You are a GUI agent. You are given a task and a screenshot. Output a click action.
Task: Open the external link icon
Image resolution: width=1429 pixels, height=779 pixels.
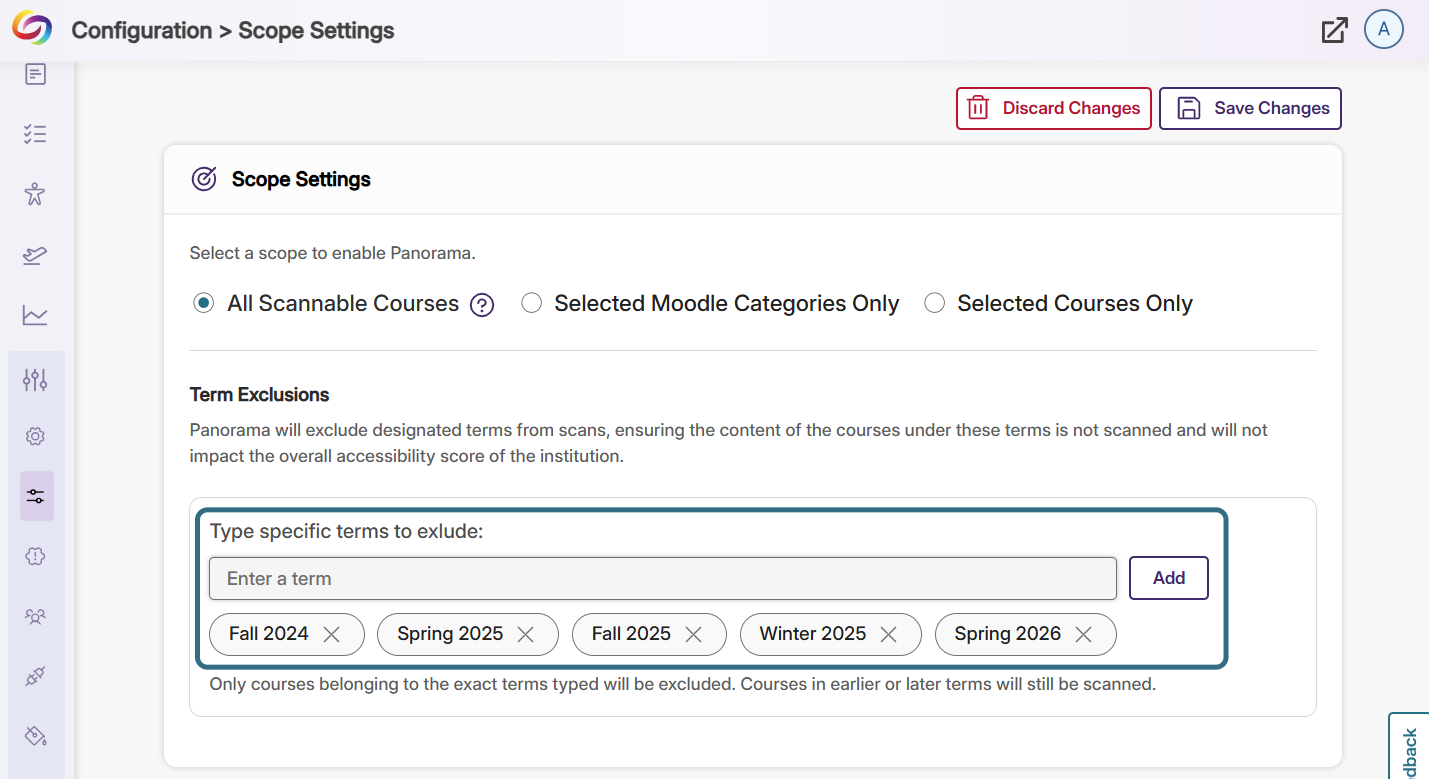click(1334, 30)
